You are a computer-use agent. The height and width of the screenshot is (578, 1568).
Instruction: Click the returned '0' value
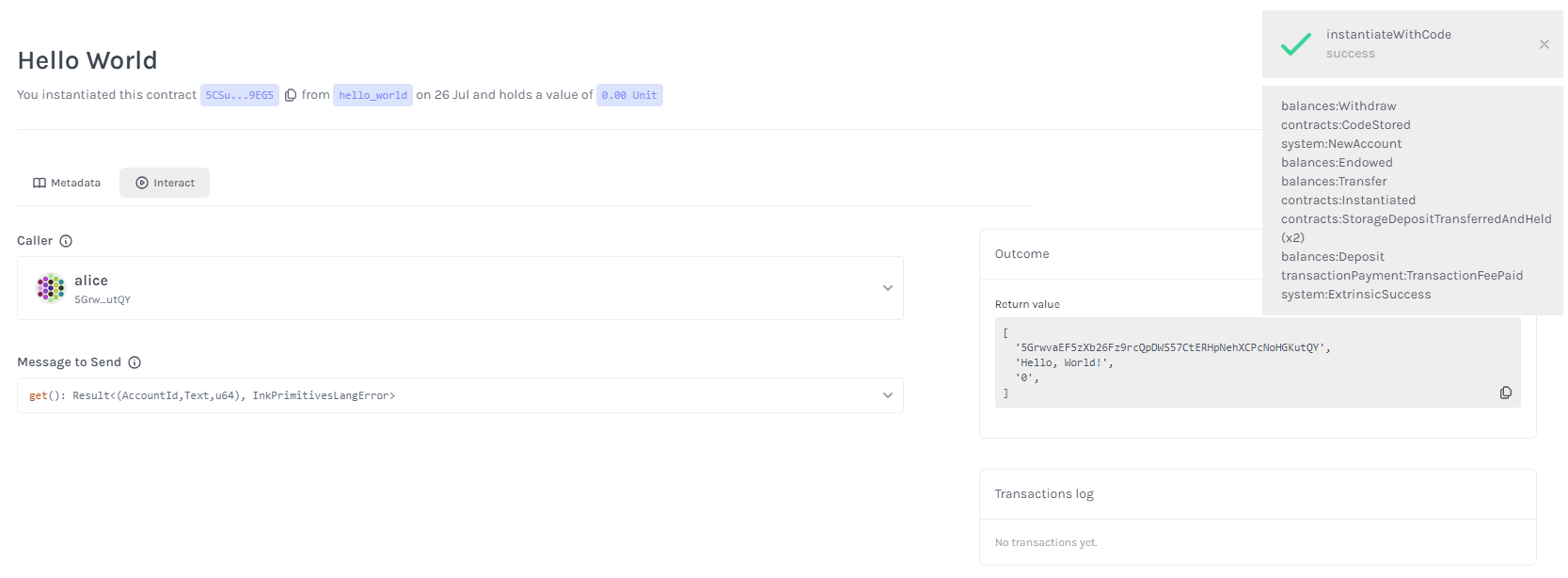click(x=1027, y=377)
